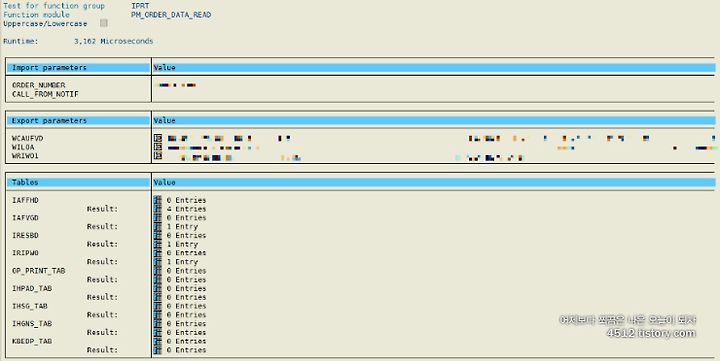720x361 pixels.
Task: Open the IAFFHD input table icon
Action: click(158, 200)
